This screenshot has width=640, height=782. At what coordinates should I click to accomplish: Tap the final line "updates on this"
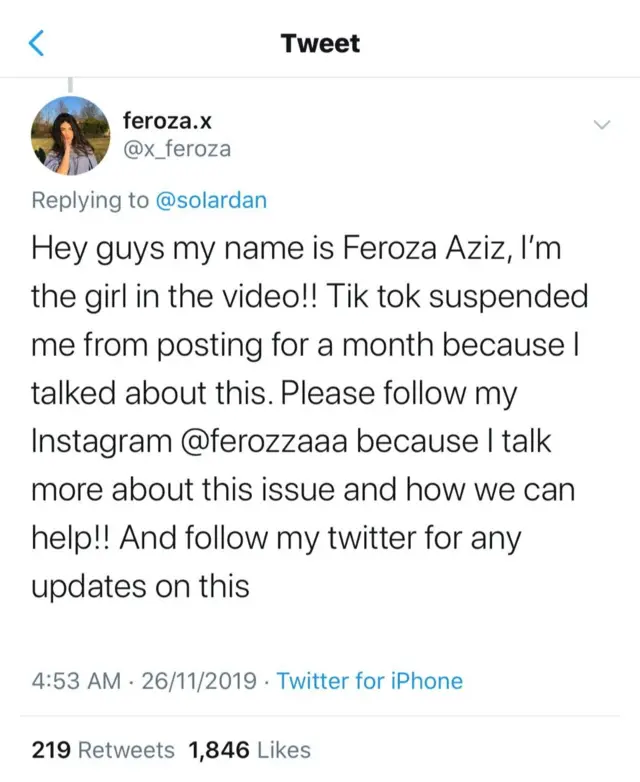[x=140, y=587]
